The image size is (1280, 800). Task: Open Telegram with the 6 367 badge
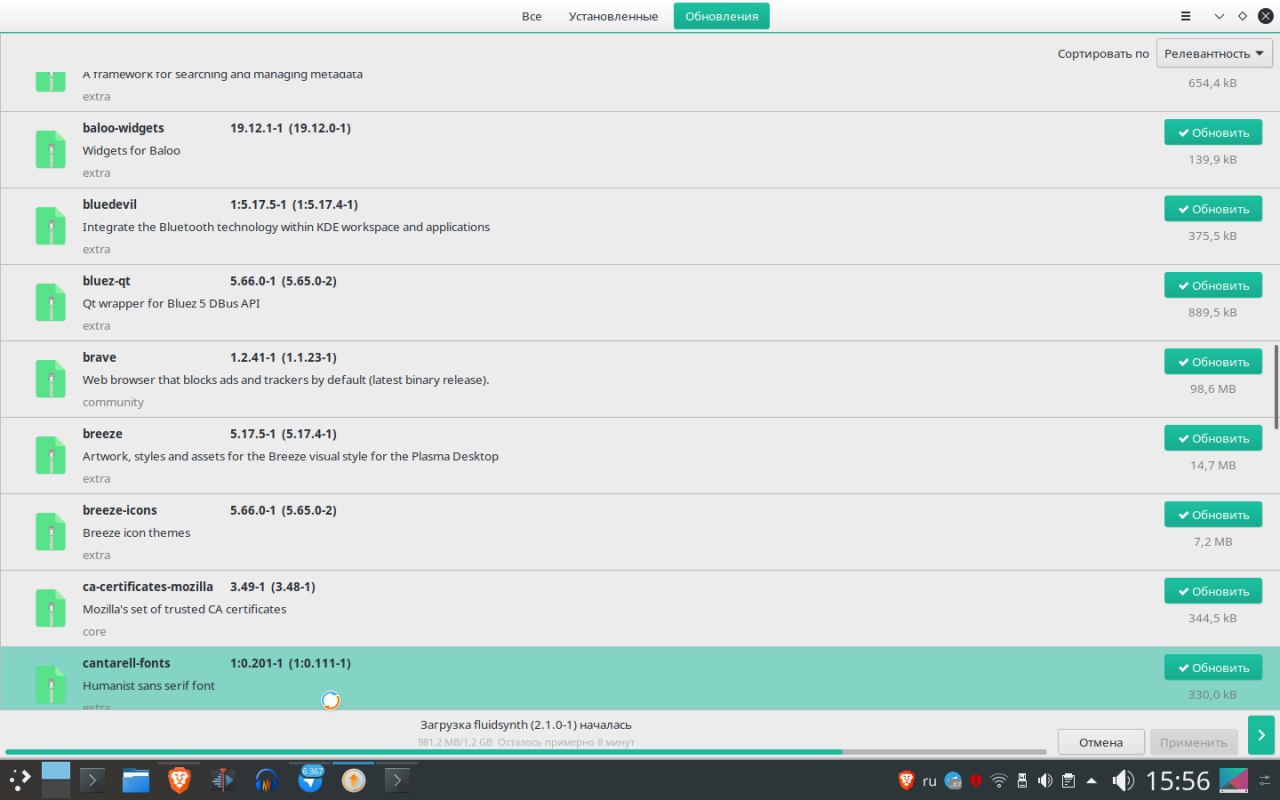(x=310, y=779)
